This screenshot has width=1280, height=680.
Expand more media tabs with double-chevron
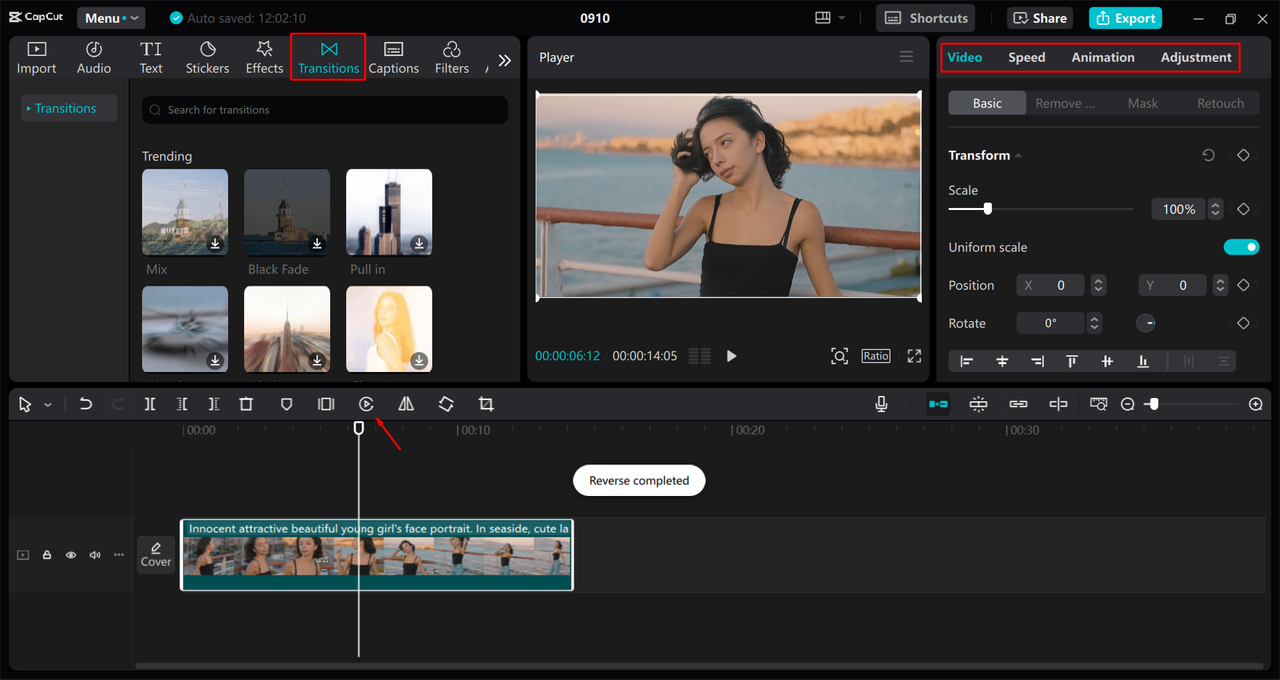click(x=505, y=60)
